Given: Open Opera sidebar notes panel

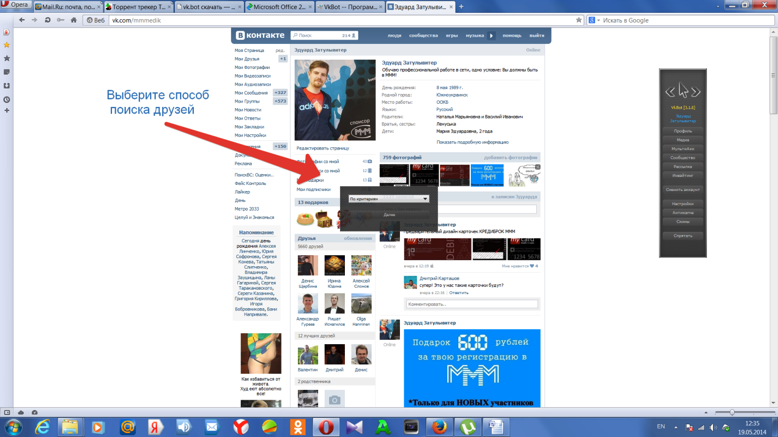Looking at the screenshot, I should (6, 72).
